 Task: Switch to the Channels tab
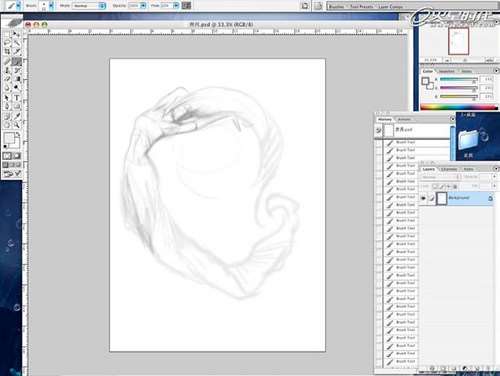click(449, 169)
